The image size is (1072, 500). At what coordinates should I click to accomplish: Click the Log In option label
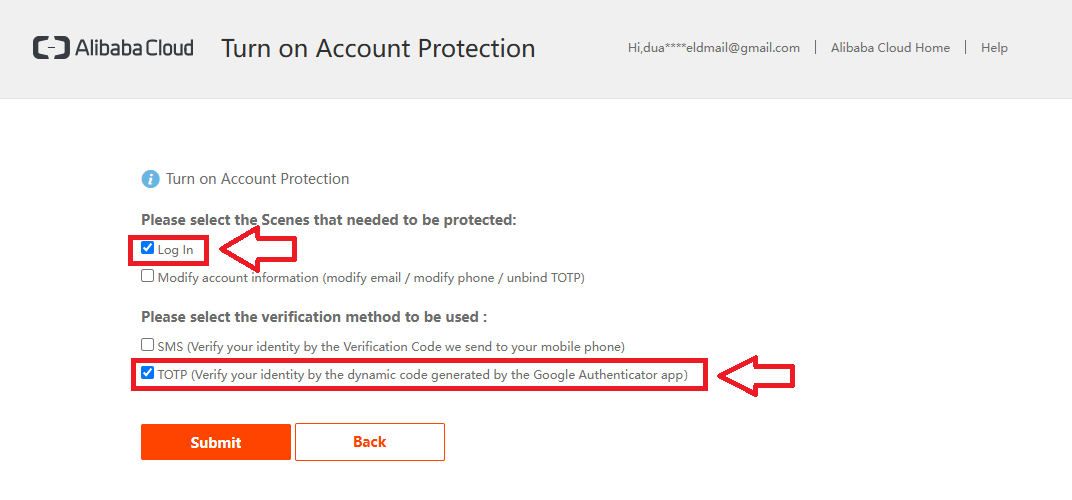pyautogui.click(x=176, y=250)
